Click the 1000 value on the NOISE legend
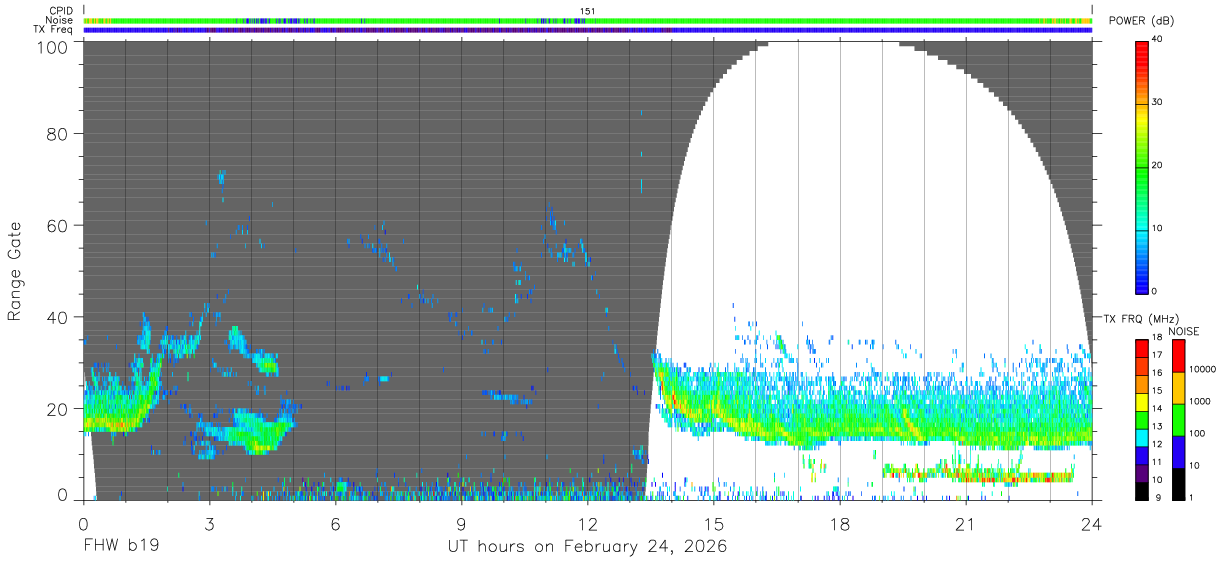 1199,401
